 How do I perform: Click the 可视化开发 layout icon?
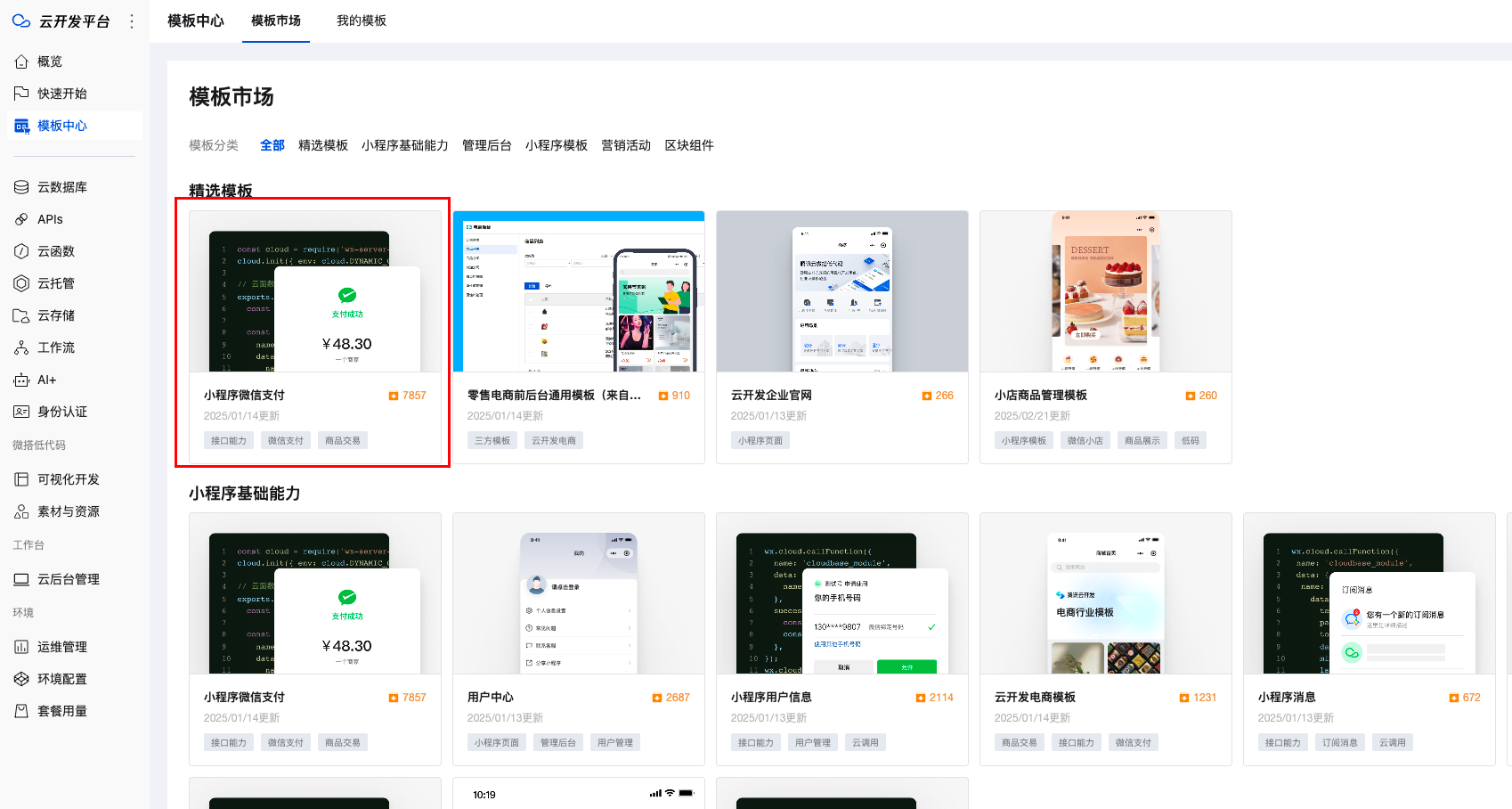coord(21,479)
